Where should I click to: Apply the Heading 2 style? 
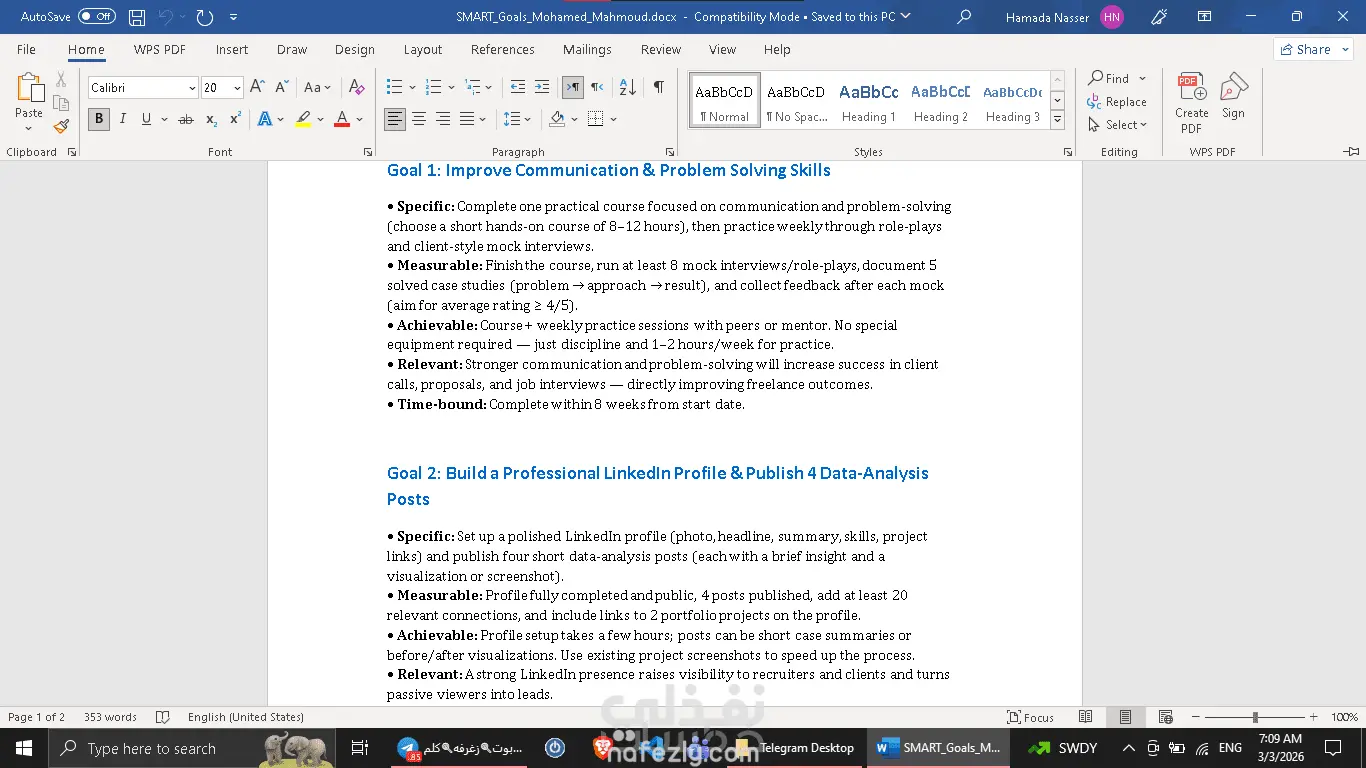[941, 100]
